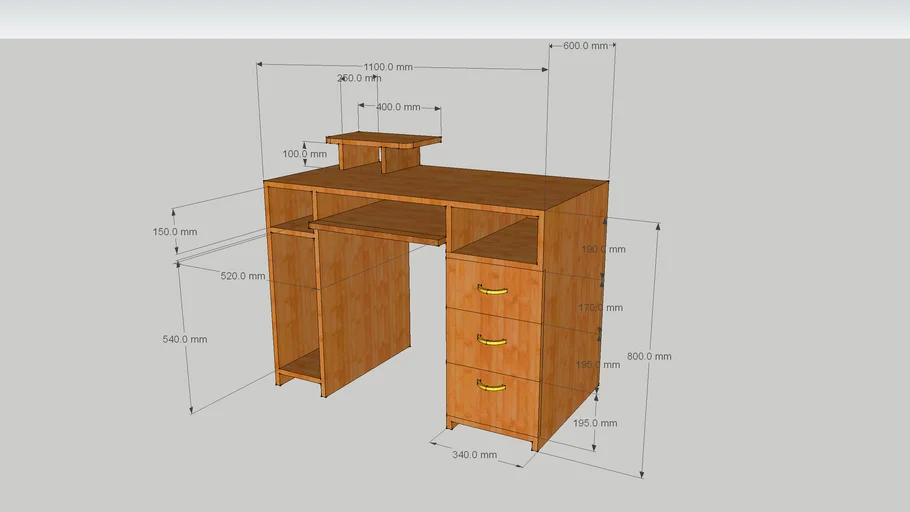Click the raised monitor stand shelf top
Image resolution: width=910 pixels, height=512 pixels.
coord(384,139)
